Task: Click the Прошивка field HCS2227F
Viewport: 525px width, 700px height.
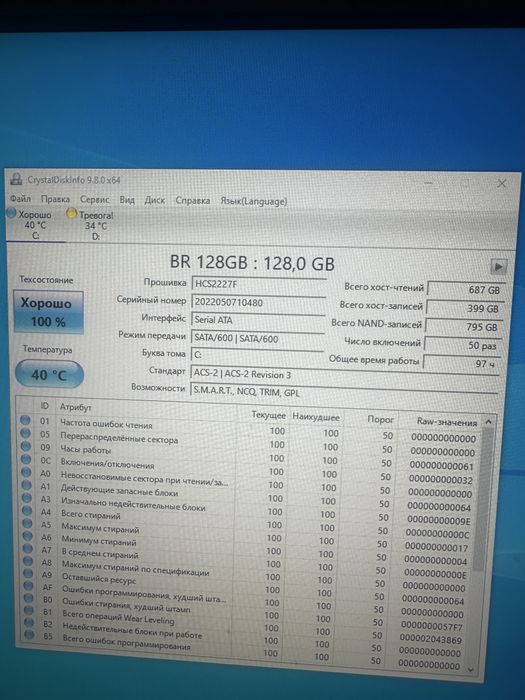Action: 258,284
